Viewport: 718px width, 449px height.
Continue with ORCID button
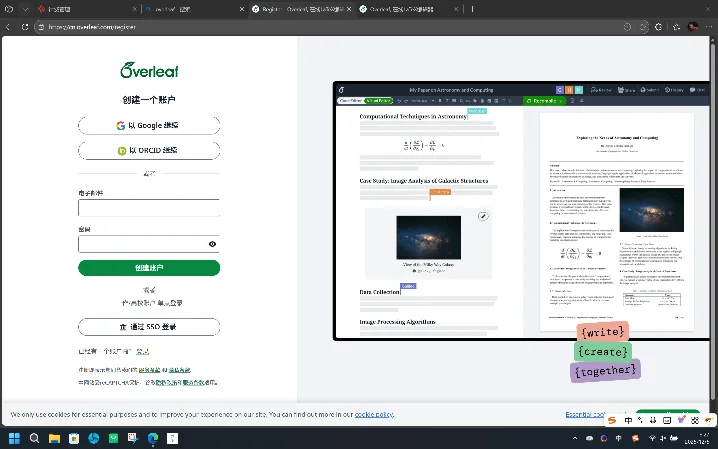[x=149, y=150]
